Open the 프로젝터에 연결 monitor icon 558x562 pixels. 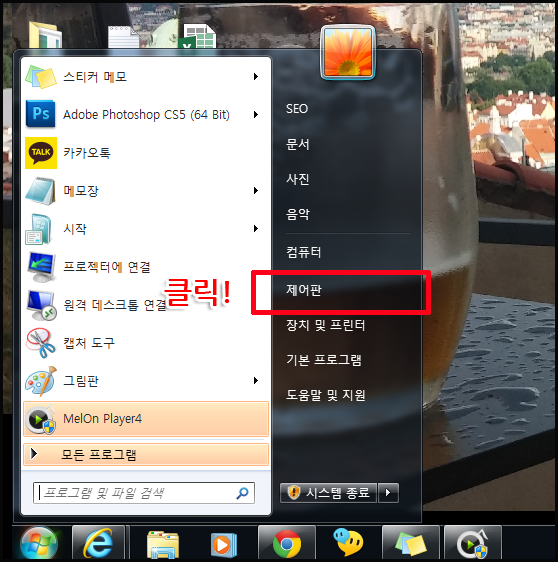pyautogui.click(x=42, y=267)
